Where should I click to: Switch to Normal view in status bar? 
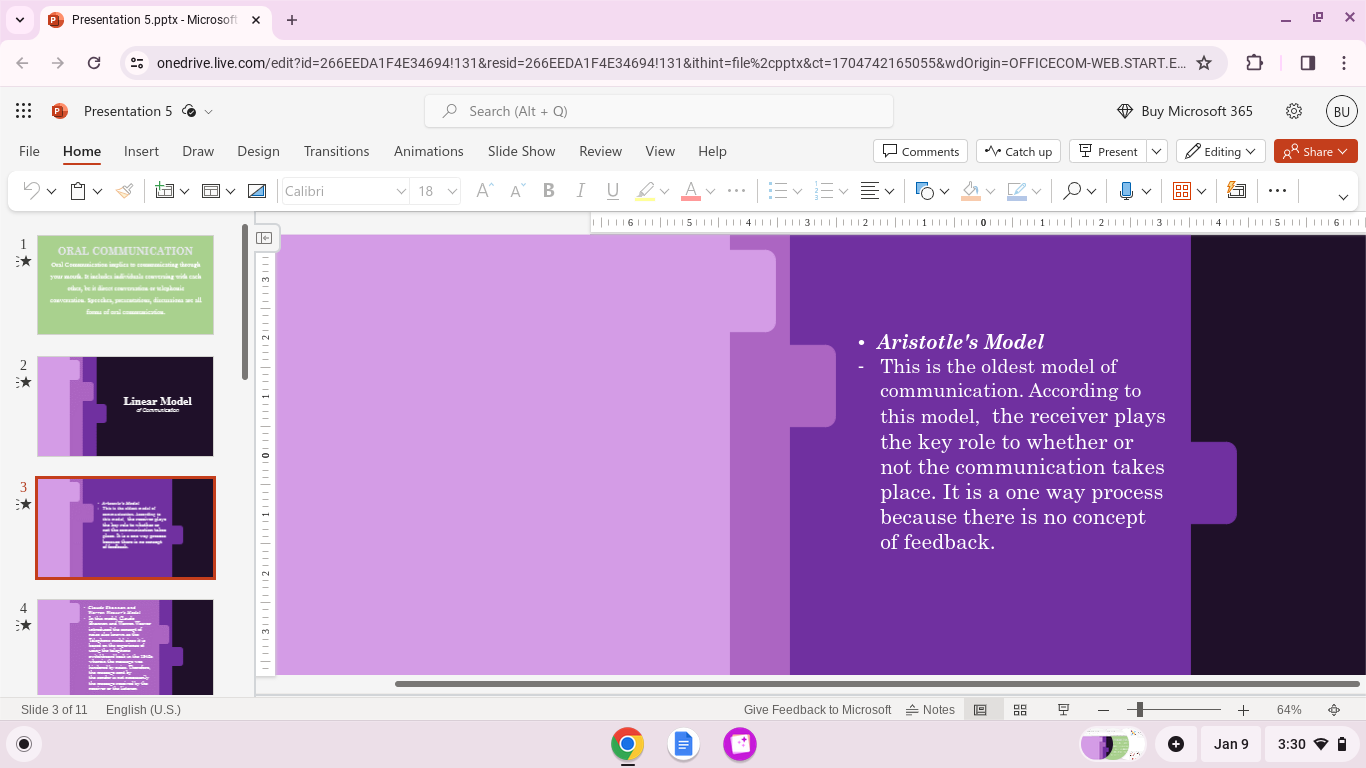(980, 710)
